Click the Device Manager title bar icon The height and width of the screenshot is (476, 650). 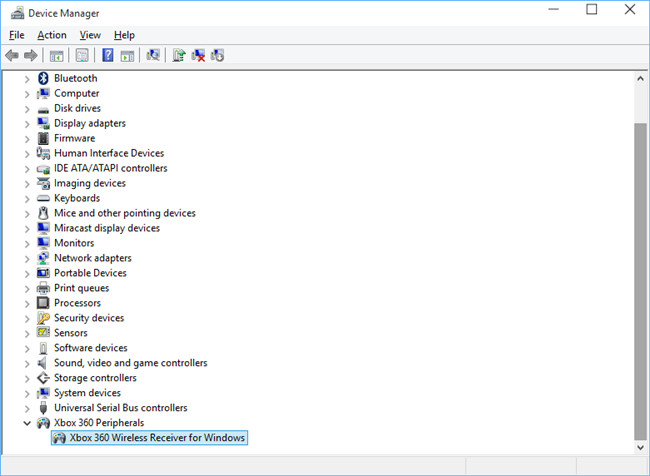point(17,13)
